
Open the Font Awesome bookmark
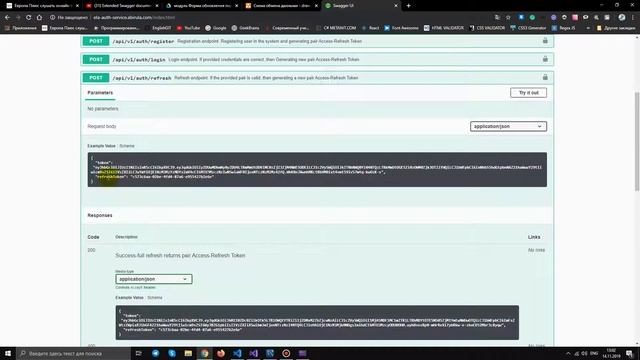pyautogui.click(x=402, y=28)
